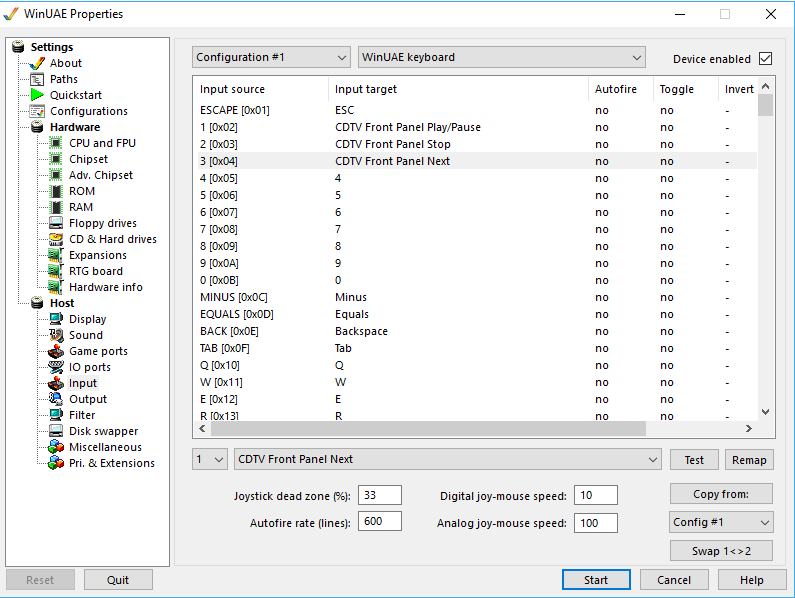Open the Floppy drives settings page
795x598 pixels.
(x=103, y=223)
